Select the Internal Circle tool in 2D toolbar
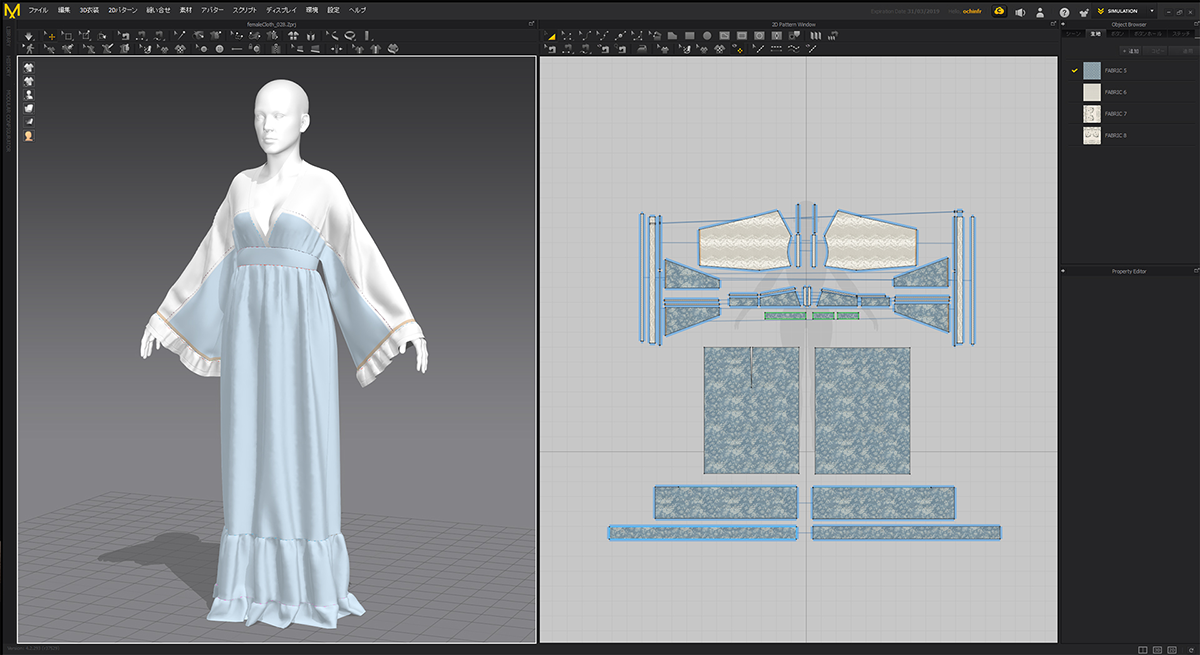Image resolution: width=1200 pixels, height=655 pixels. click(759, 36)
